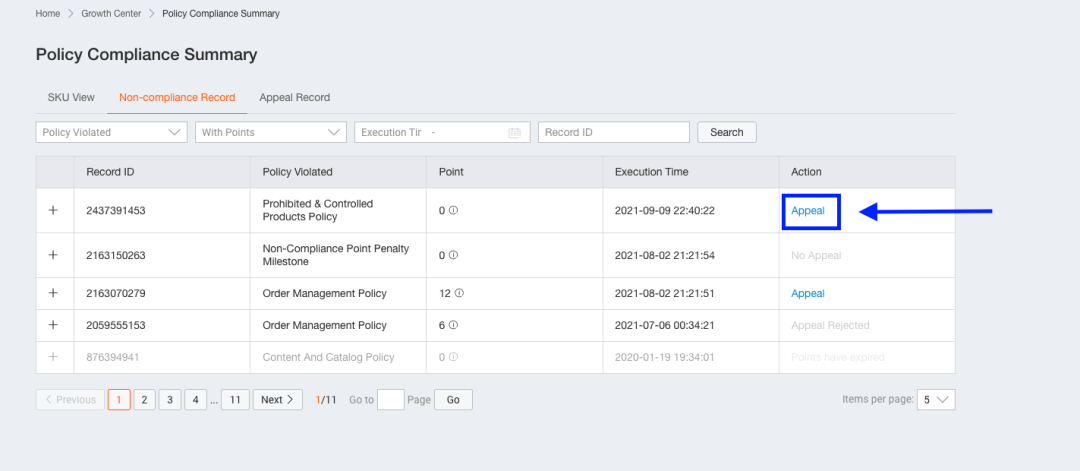
Task: Switch to the Appeal Record tab
Action: click(x=294, y=97)
